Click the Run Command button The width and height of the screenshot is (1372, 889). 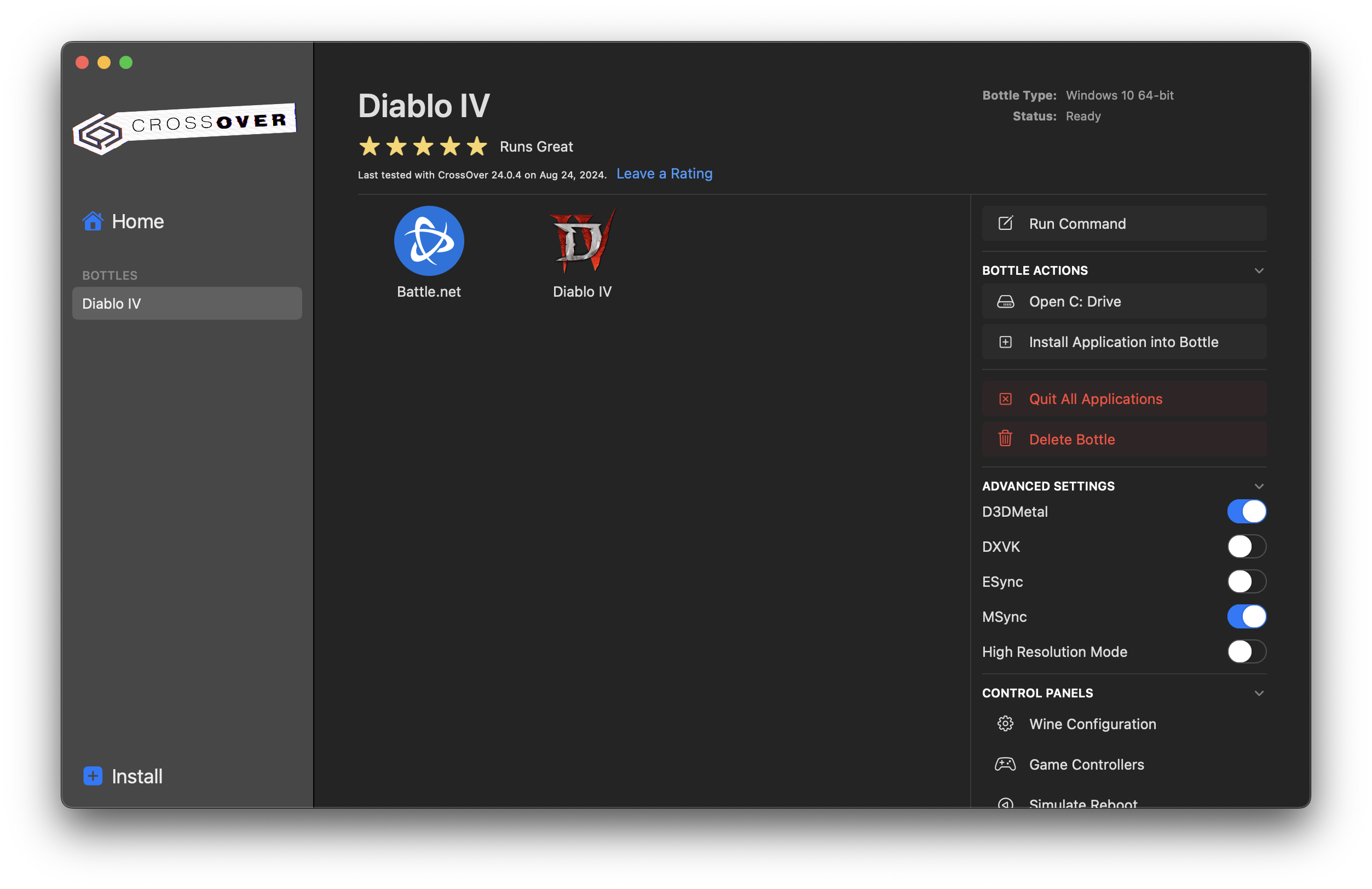tap(1123, 223)
